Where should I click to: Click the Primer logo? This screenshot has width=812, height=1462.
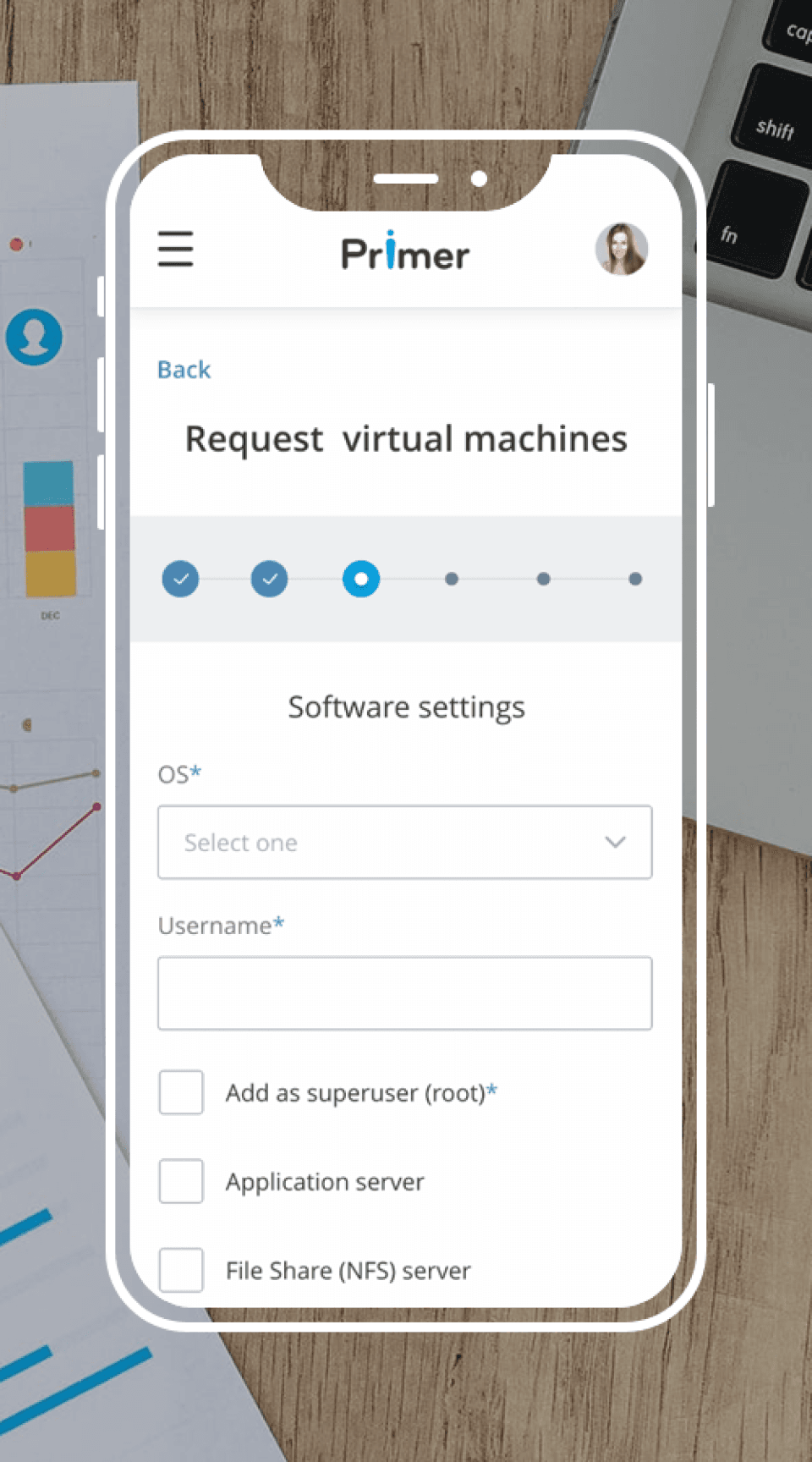tap(405, 251)
